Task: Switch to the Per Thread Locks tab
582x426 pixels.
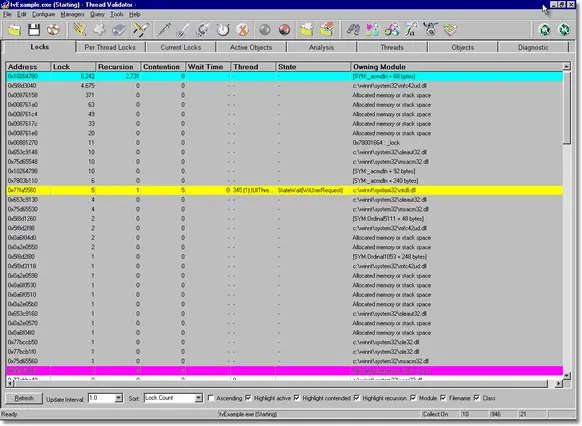Action: tap(110, 47)
